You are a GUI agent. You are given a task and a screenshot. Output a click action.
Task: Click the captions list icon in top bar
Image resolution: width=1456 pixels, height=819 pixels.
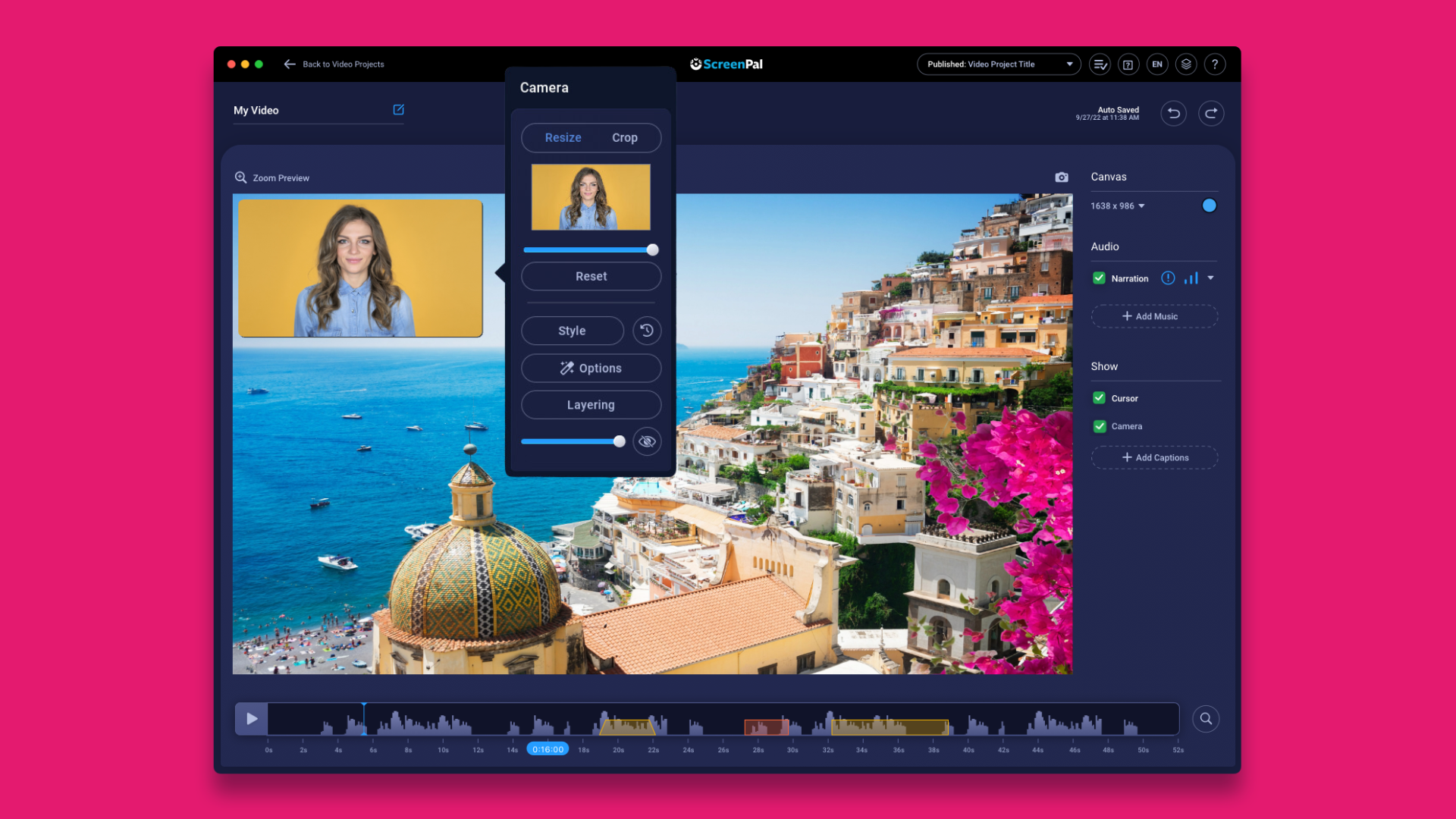(1100, 64)
